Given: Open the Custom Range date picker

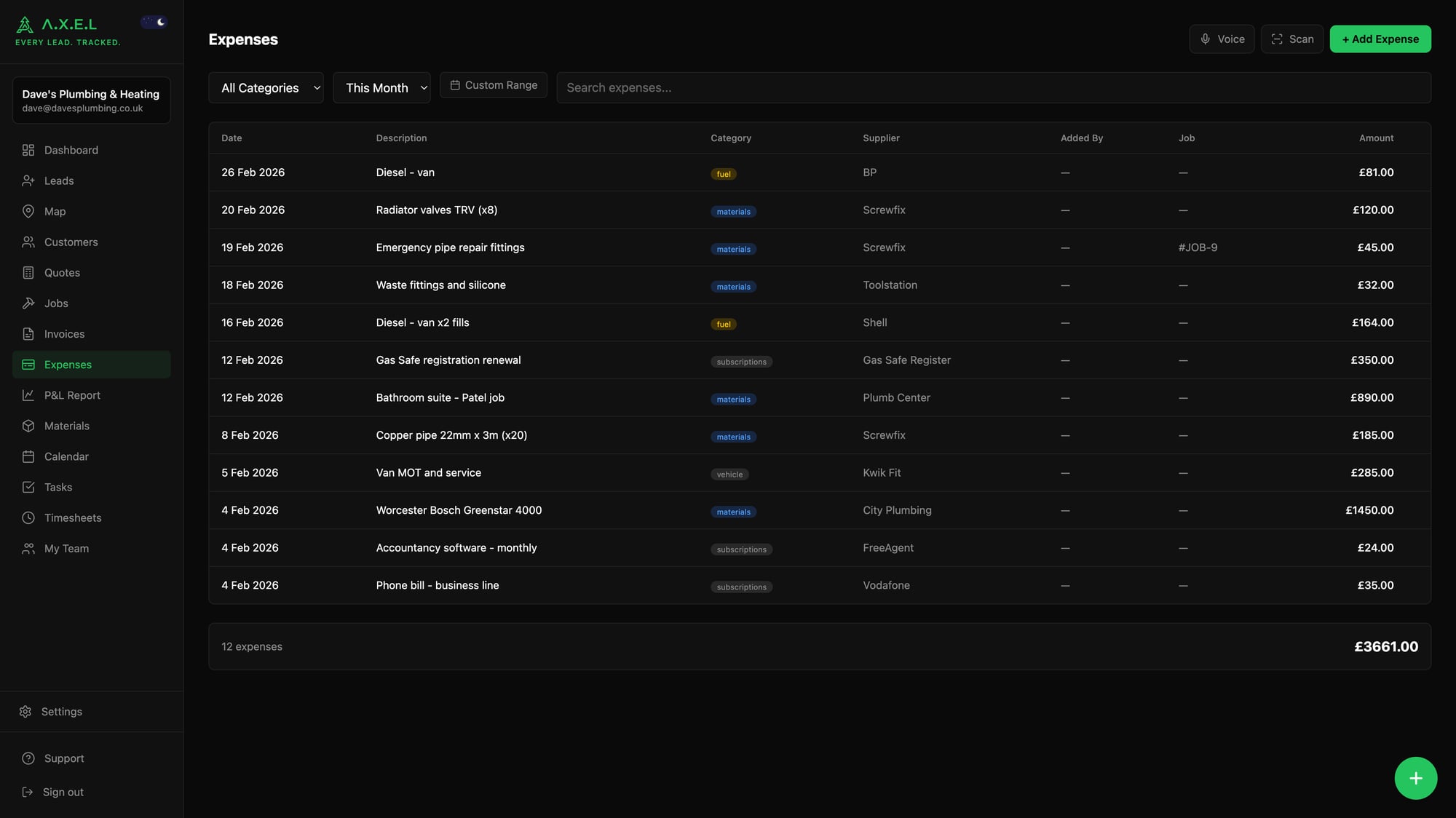Looking at the screenshot, I should point(493,84).
